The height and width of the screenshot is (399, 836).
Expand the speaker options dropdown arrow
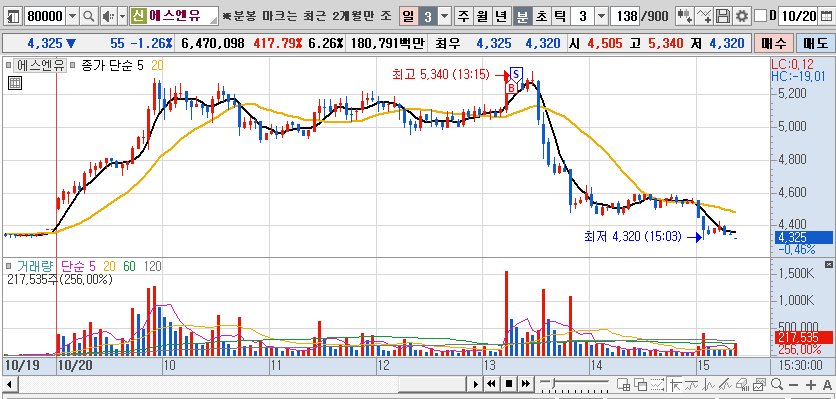click(122, 17)
